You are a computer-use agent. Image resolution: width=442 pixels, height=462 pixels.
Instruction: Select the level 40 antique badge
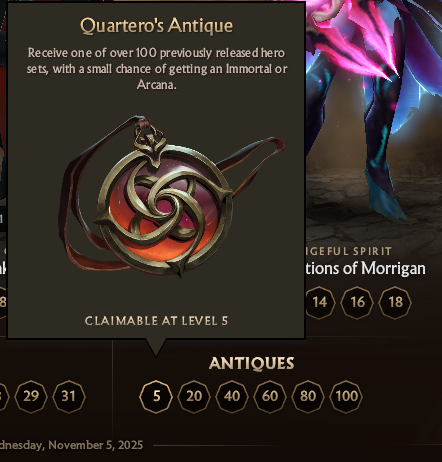click(x=232, y=397)
